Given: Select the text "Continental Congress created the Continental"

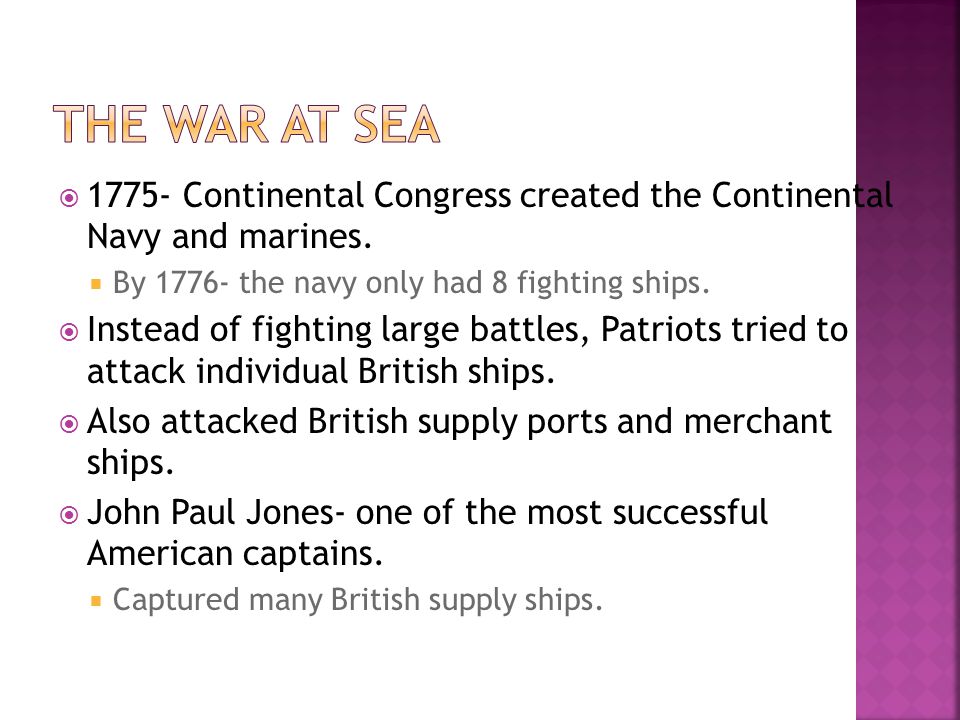Looking at the screenshot, I should 538,196.
